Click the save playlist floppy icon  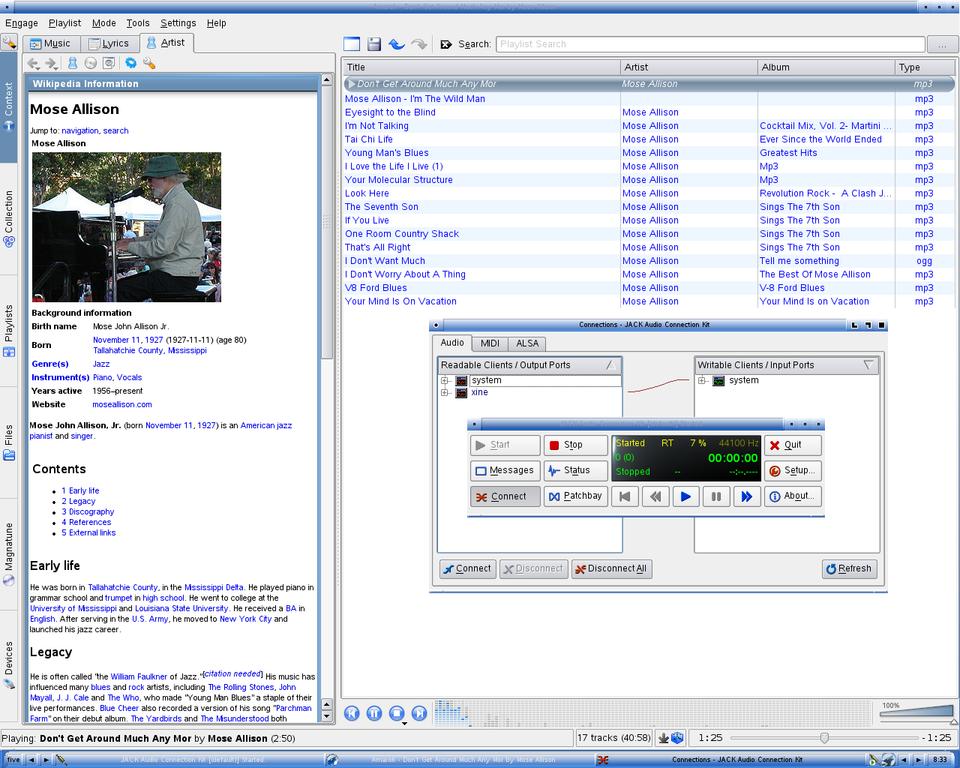(374, 44)
